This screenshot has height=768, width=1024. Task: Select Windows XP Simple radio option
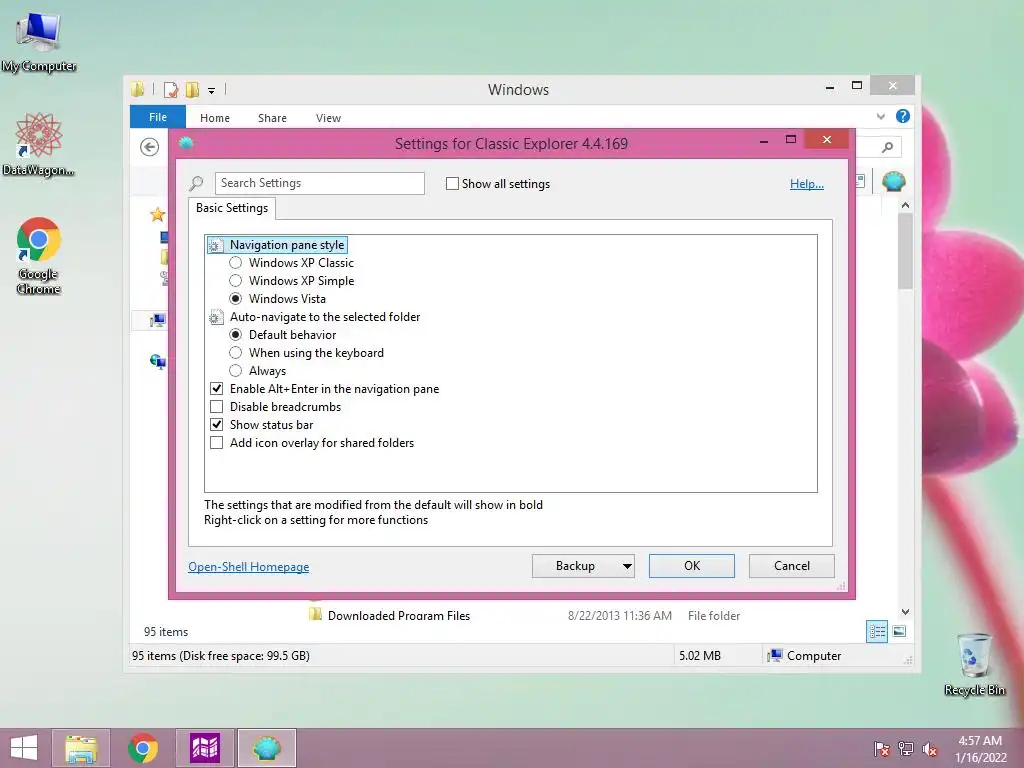click(236, 281)
